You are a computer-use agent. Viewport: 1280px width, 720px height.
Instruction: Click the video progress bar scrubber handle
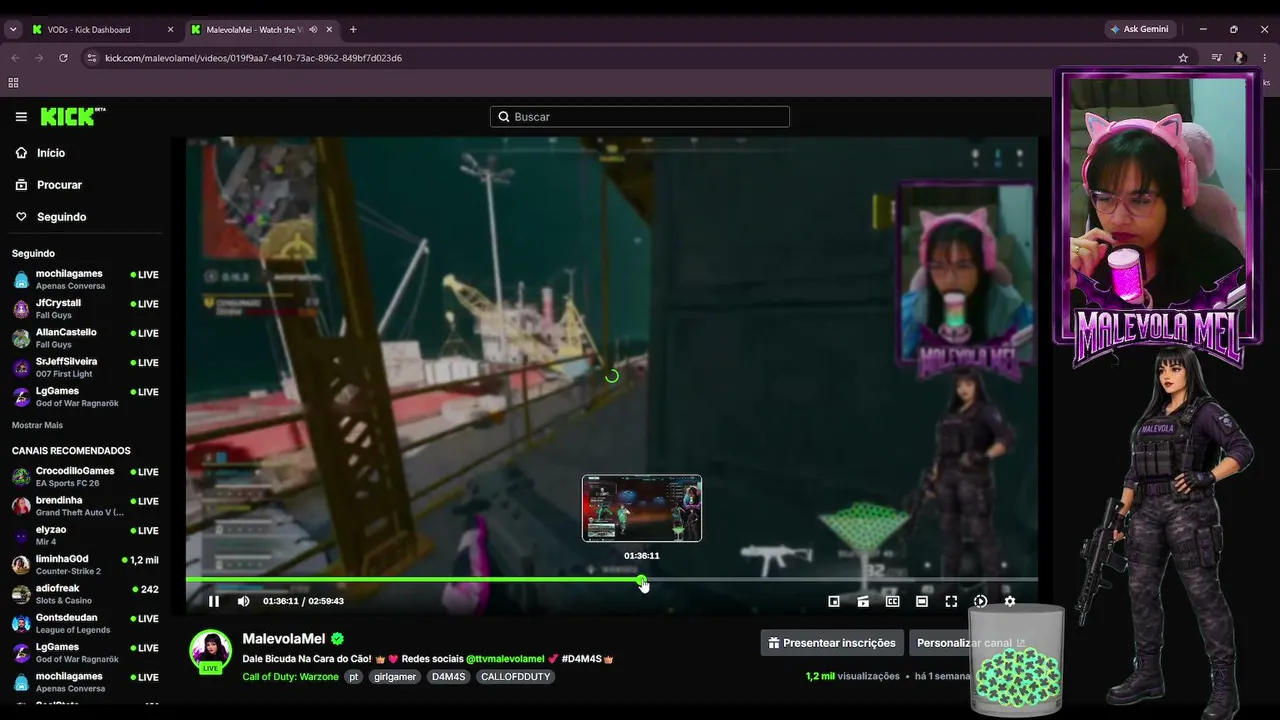click(642, 580)
